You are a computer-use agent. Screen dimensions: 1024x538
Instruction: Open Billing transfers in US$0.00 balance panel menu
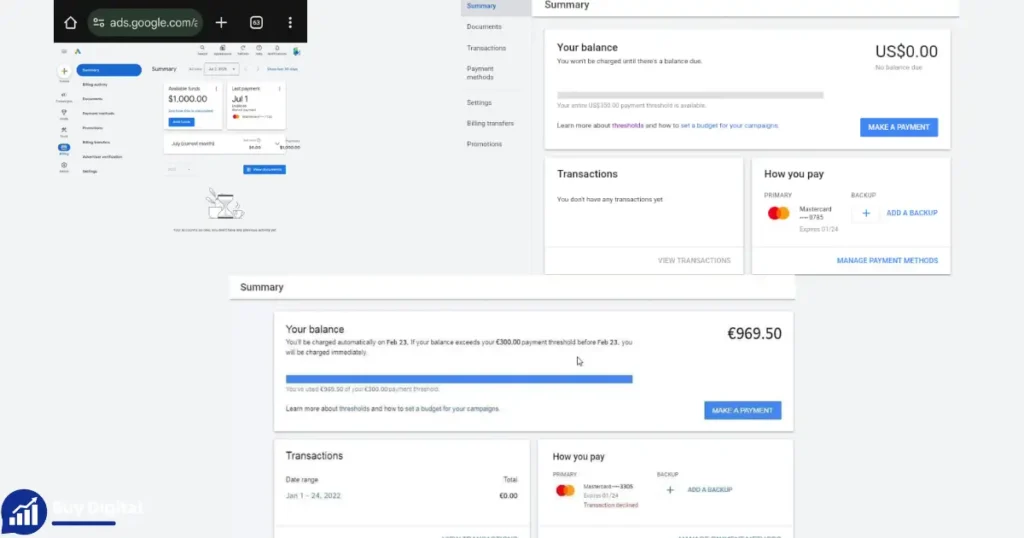pos(490,123)
